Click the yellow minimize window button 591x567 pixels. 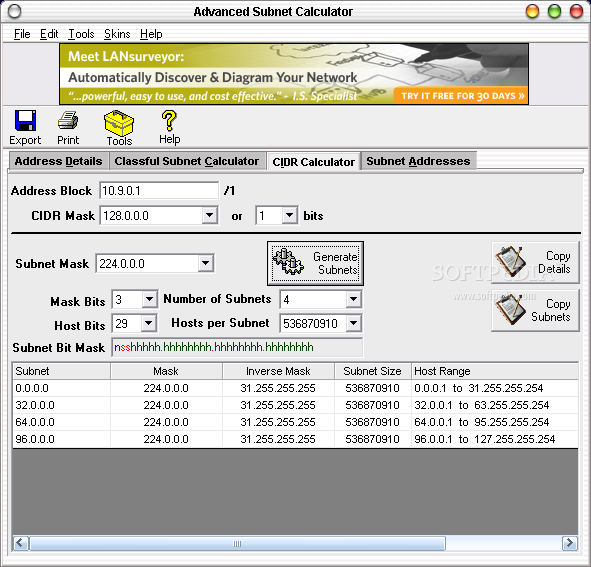tap(532, 11)
